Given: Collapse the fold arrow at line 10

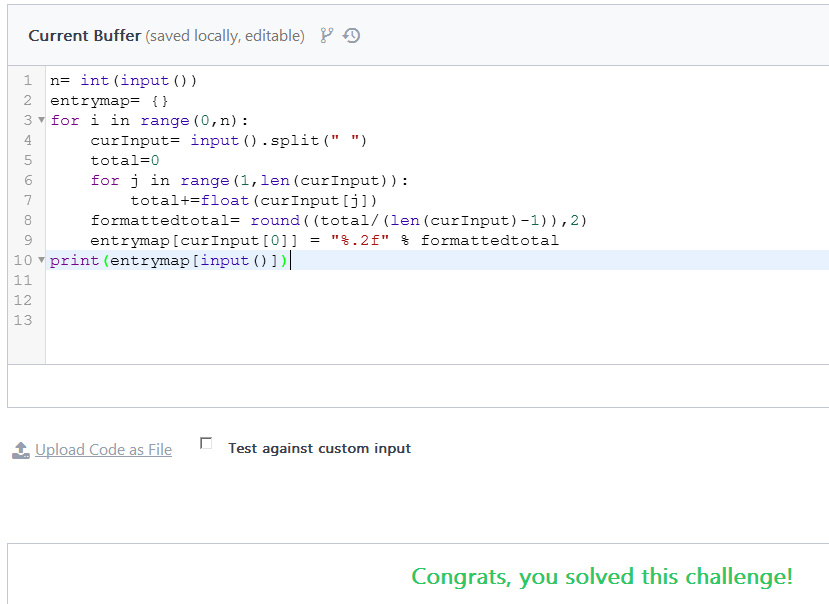Looking at the screenshot, I should (41, 260).
